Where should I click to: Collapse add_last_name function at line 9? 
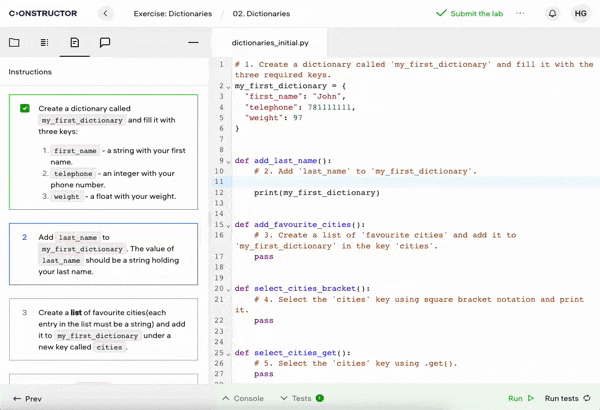click(229, 160)
